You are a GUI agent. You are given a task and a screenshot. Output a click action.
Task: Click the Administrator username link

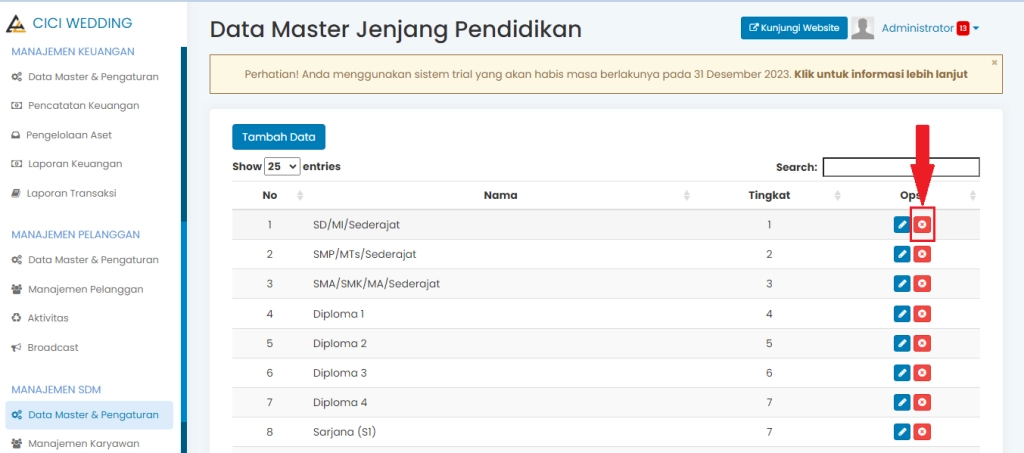click(x=918, y=28)
